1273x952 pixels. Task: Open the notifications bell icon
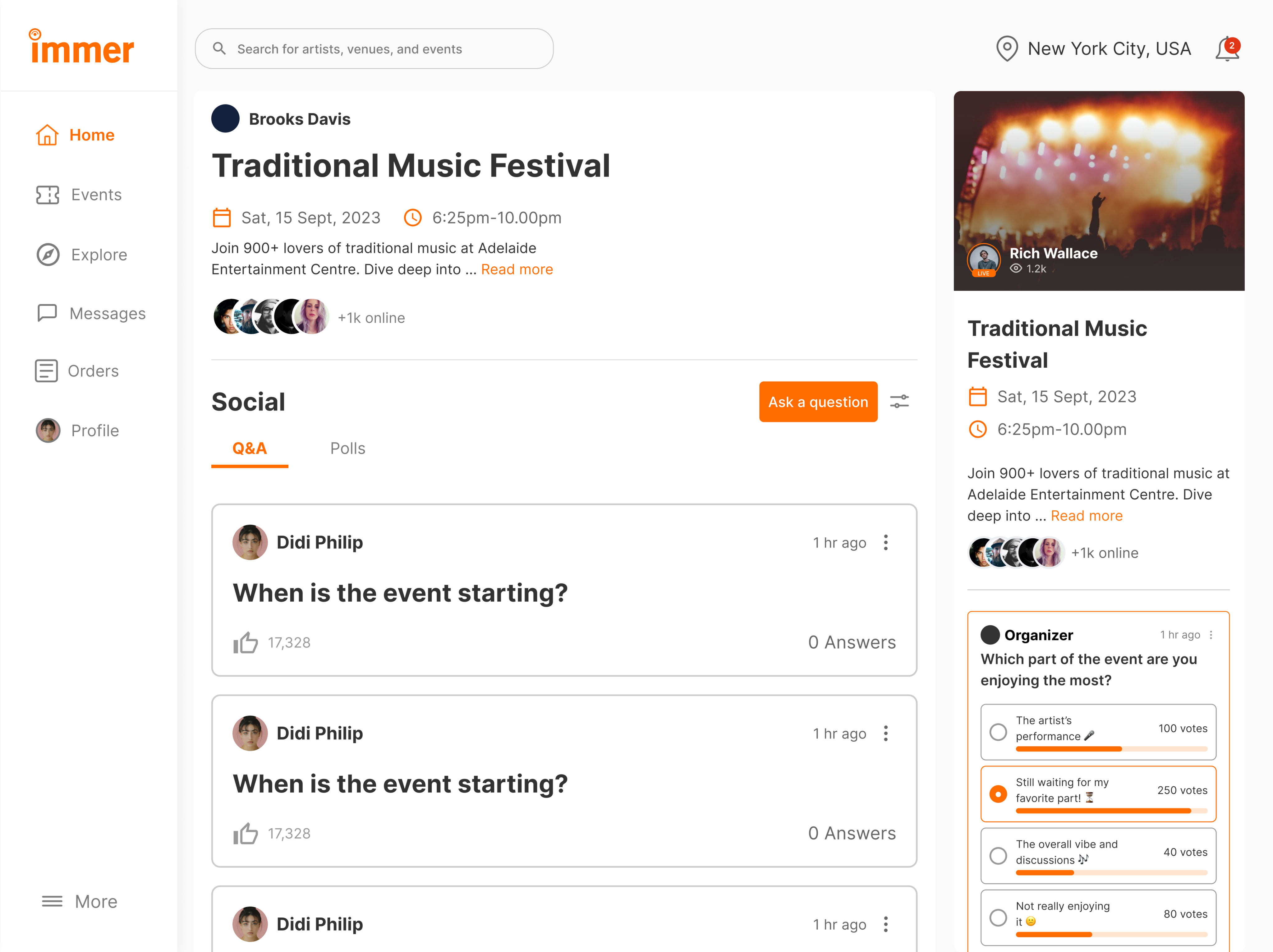pos(1226,49)
